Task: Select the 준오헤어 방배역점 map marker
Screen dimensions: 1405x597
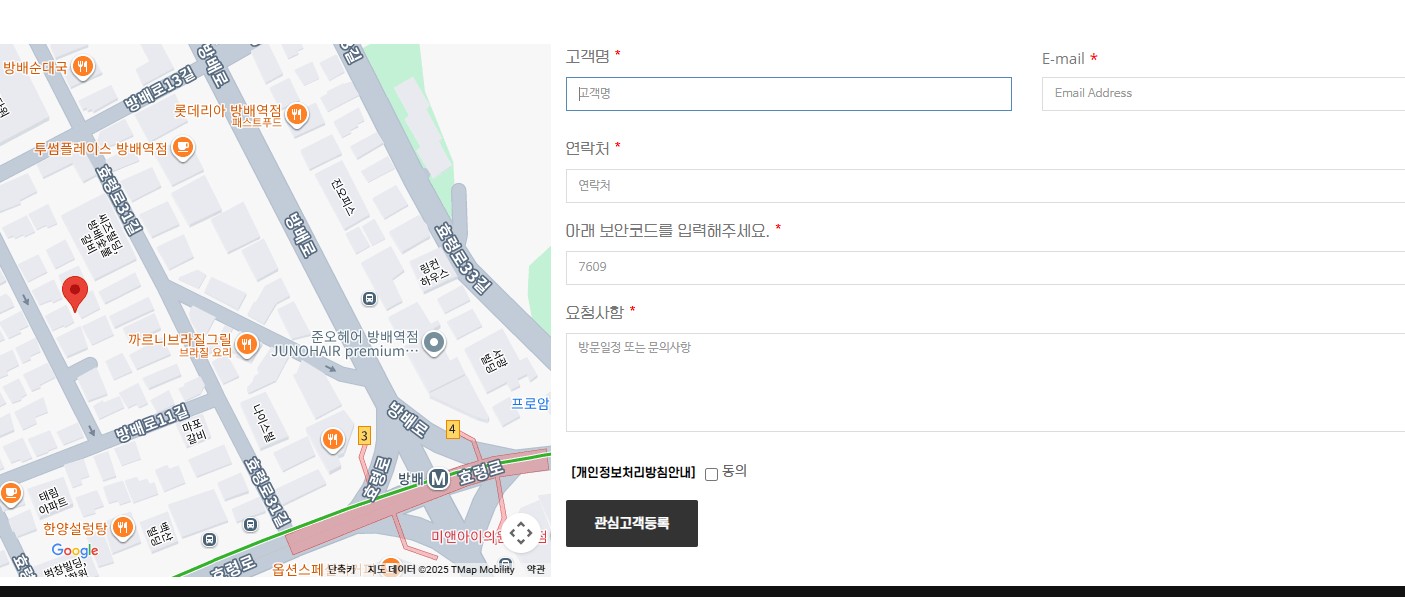Action: click(x=434, y=343)
